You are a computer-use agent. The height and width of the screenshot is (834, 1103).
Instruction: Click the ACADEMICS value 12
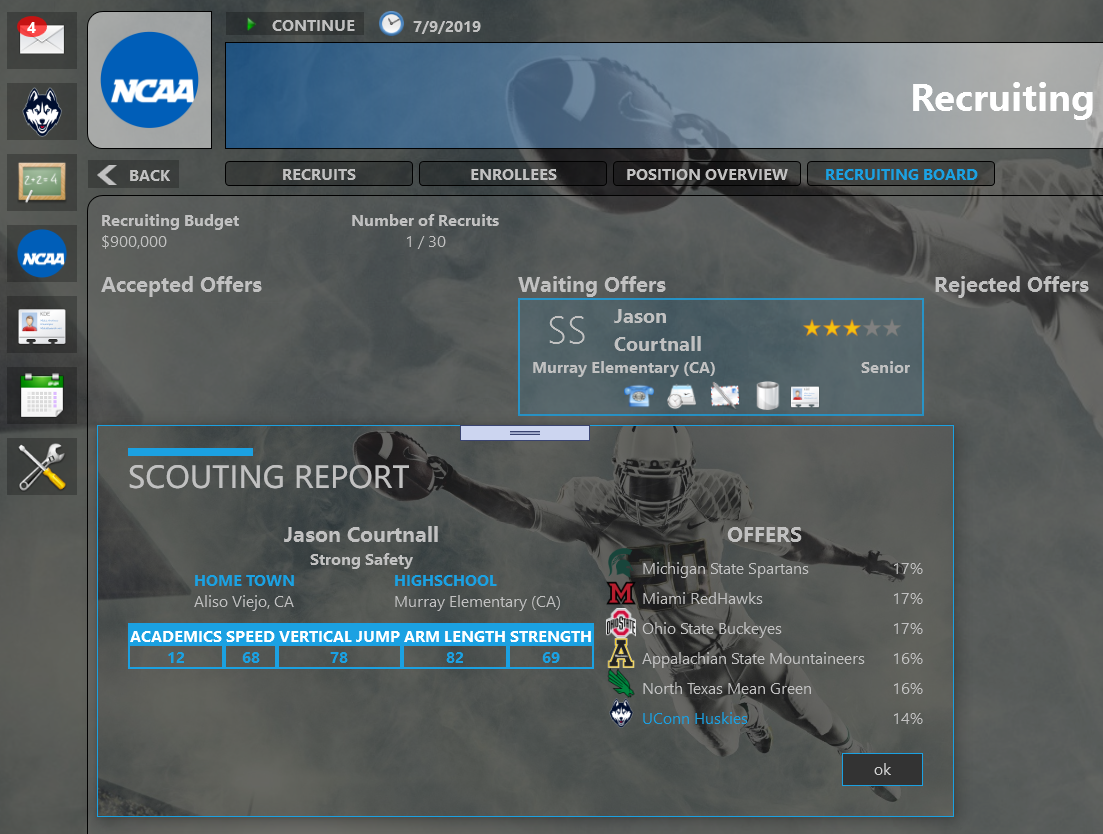point(176,657)
